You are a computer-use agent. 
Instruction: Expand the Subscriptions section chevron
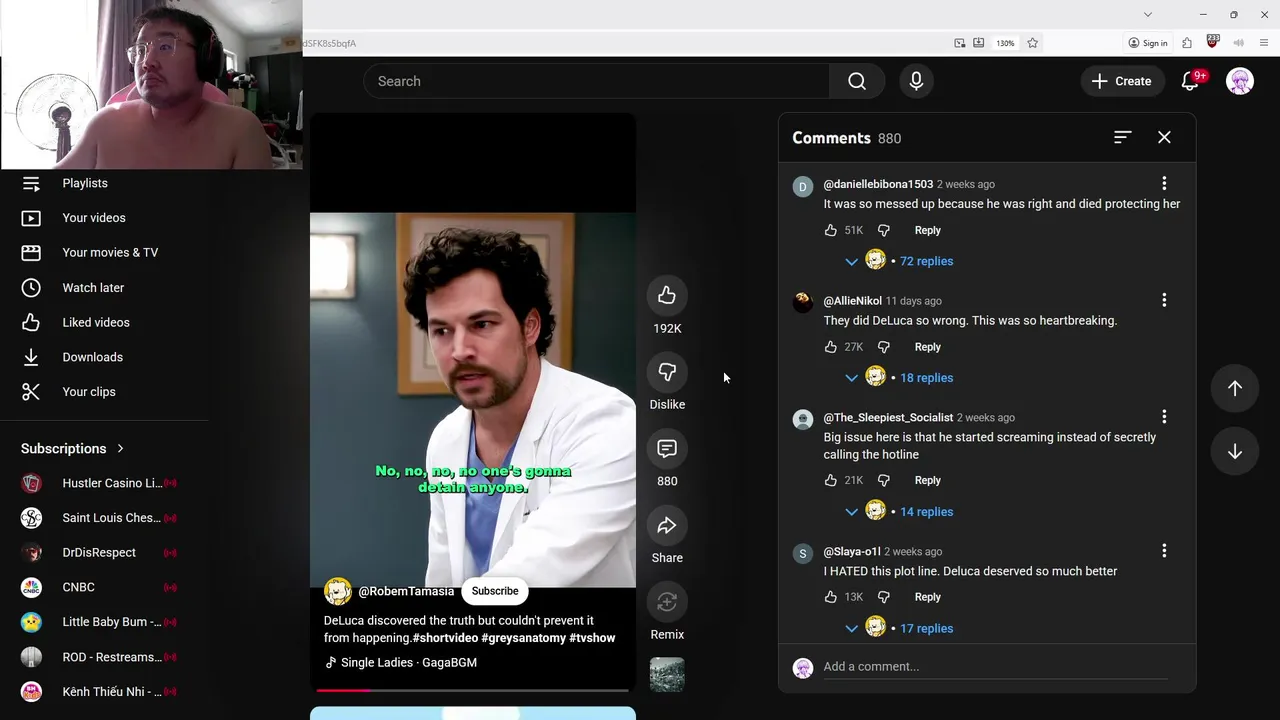(121, 449)
